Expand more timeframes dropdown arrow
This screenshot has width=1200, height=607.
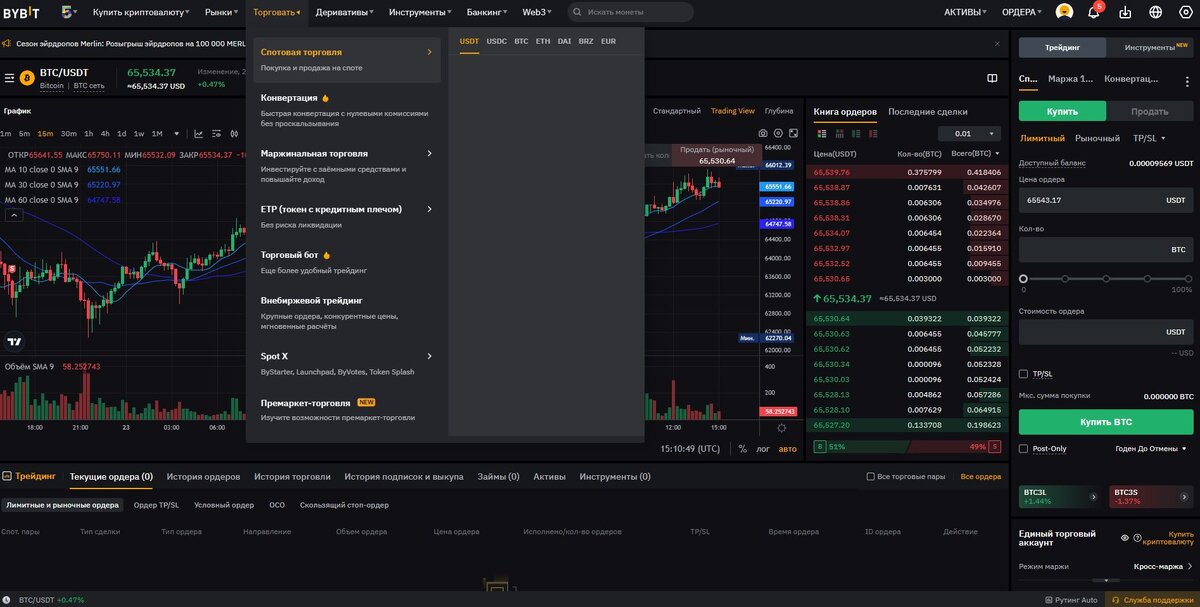tap(177, 133)
